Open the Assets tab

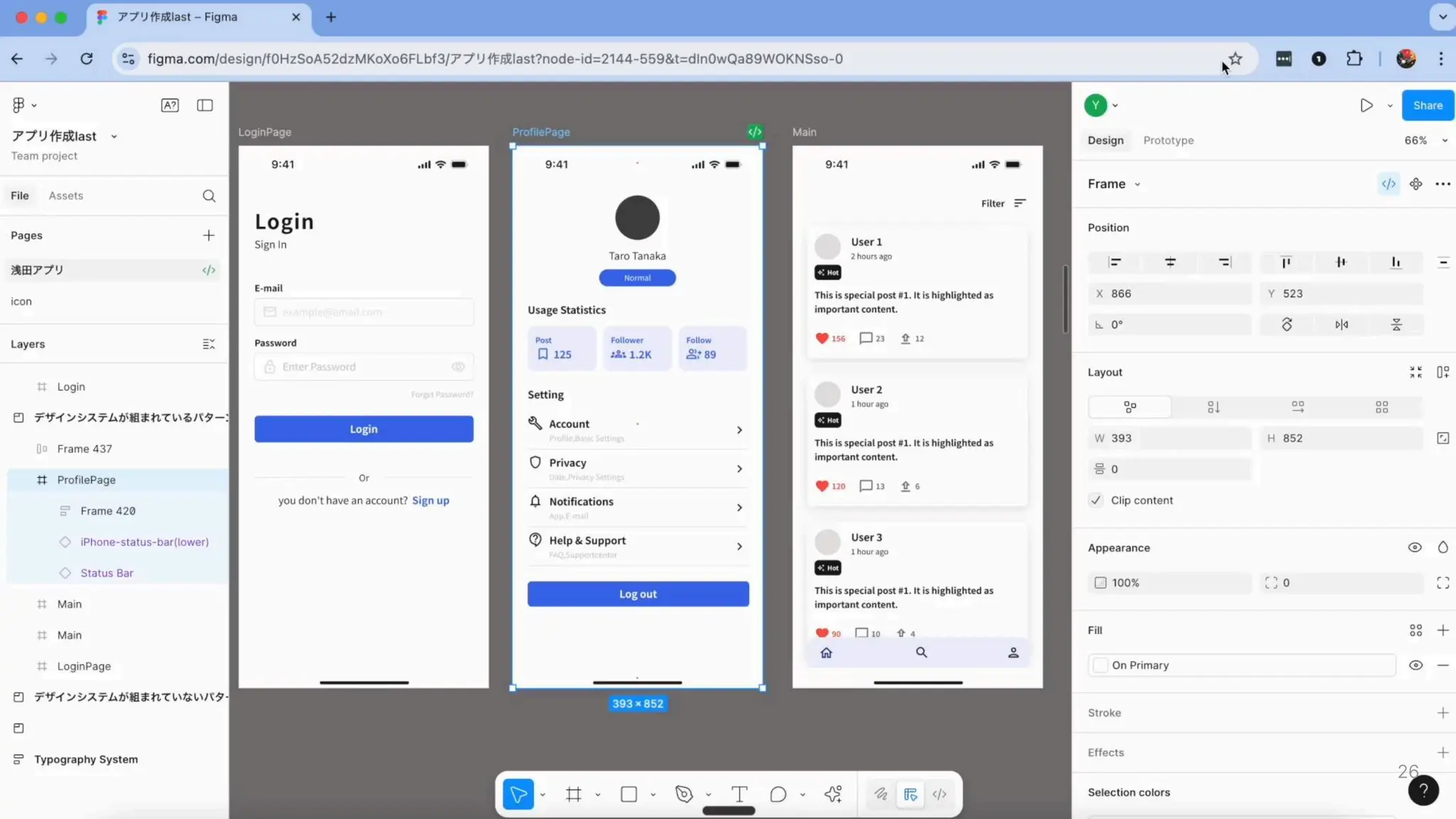pyautogui.click(x=65, y=196)
